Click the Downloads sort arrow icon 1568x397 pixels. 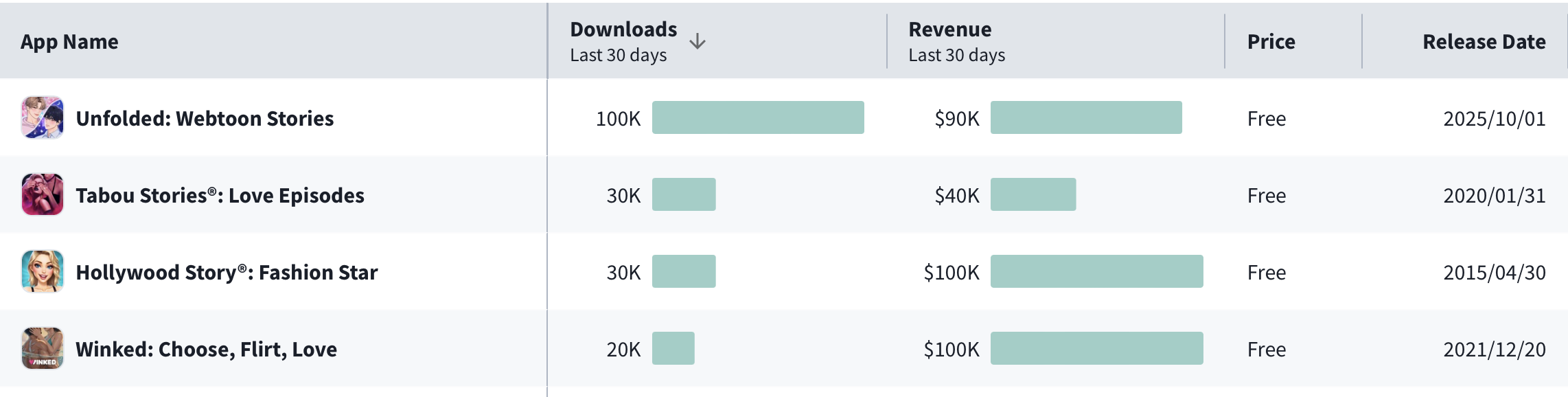(697, 42)
